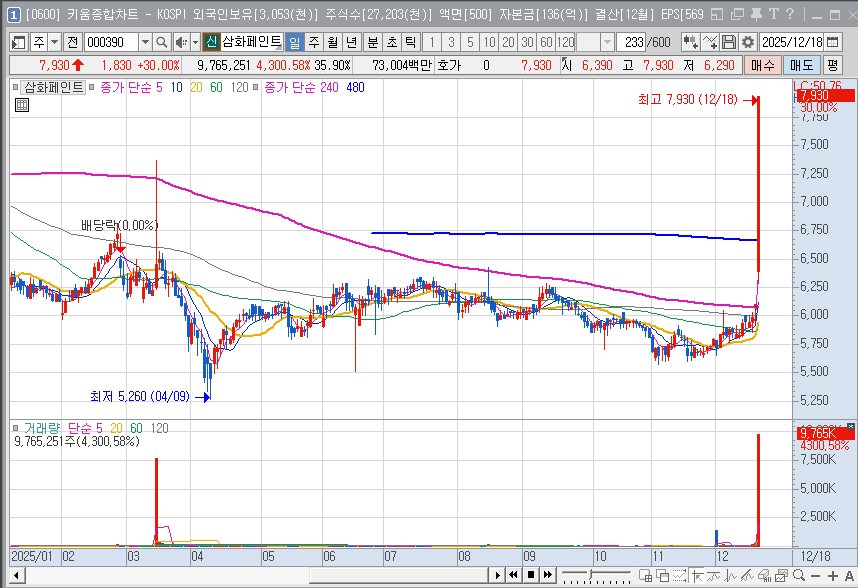858x588 pixels.
Task: Click the rewind playback button
Action: click(513, 575)
